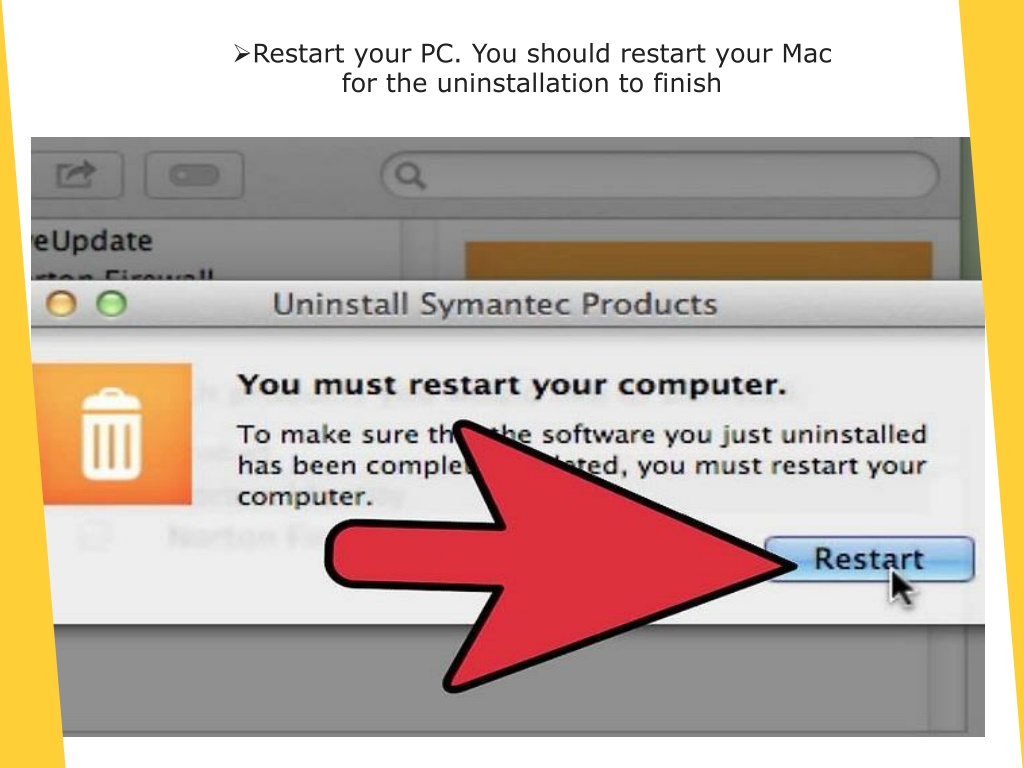The width and height of the screenshot is (1024, 768).
Task: Click the "To make sure" dialog message text
Action: pos(581,465)
